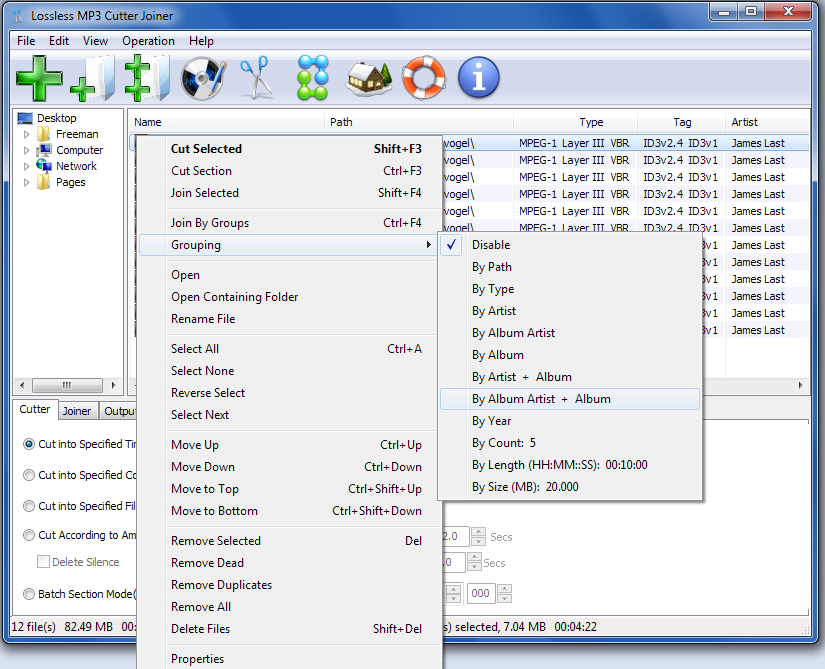Viewport: 825px width, 669px height.
Task: Click the lifebuoy Help icon
Action: [x=424, y=78]
